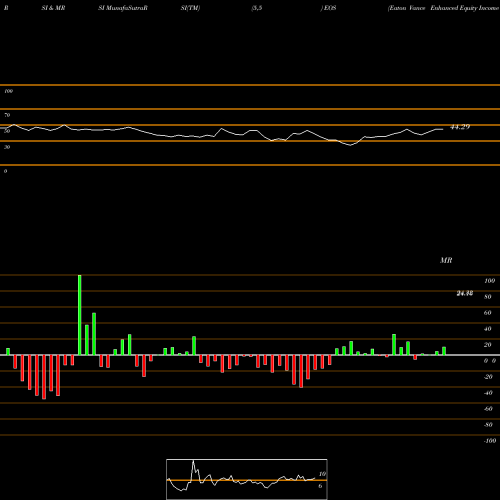The width and height of the screenshot is (500, 500).
Task: Click the -20 label on the MR axis
Action: point(488,377)
